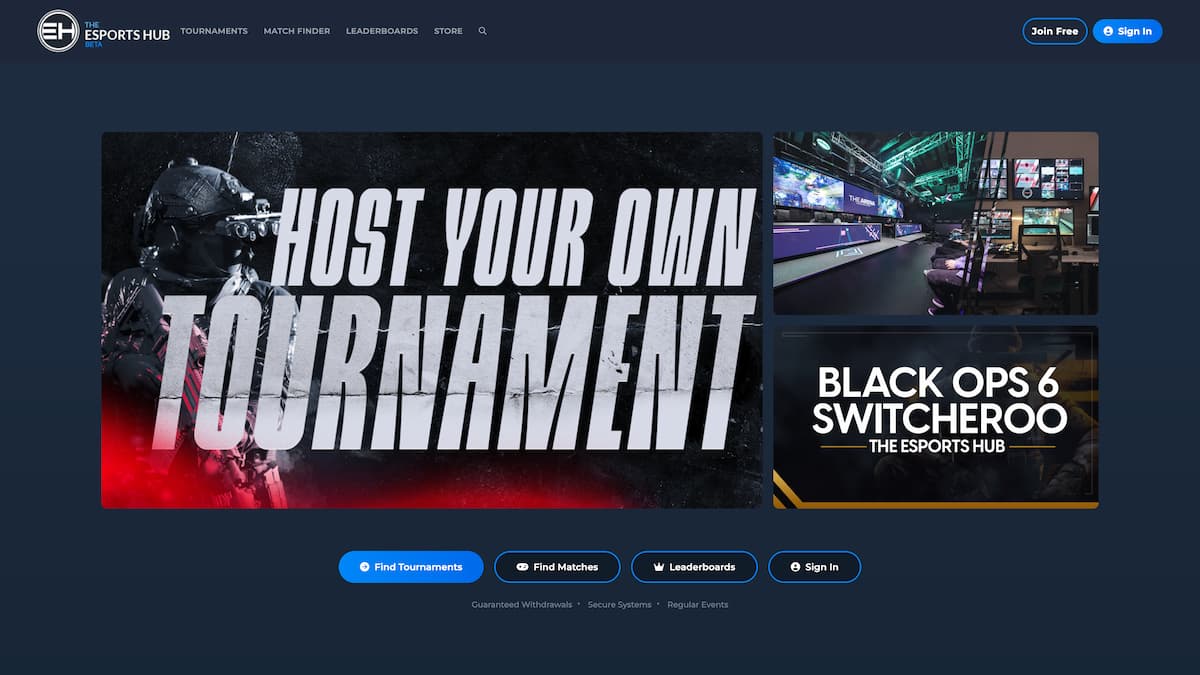Click the Leaderboards button with crown icon
The image size is (1200, 675).
click(694, 567)
